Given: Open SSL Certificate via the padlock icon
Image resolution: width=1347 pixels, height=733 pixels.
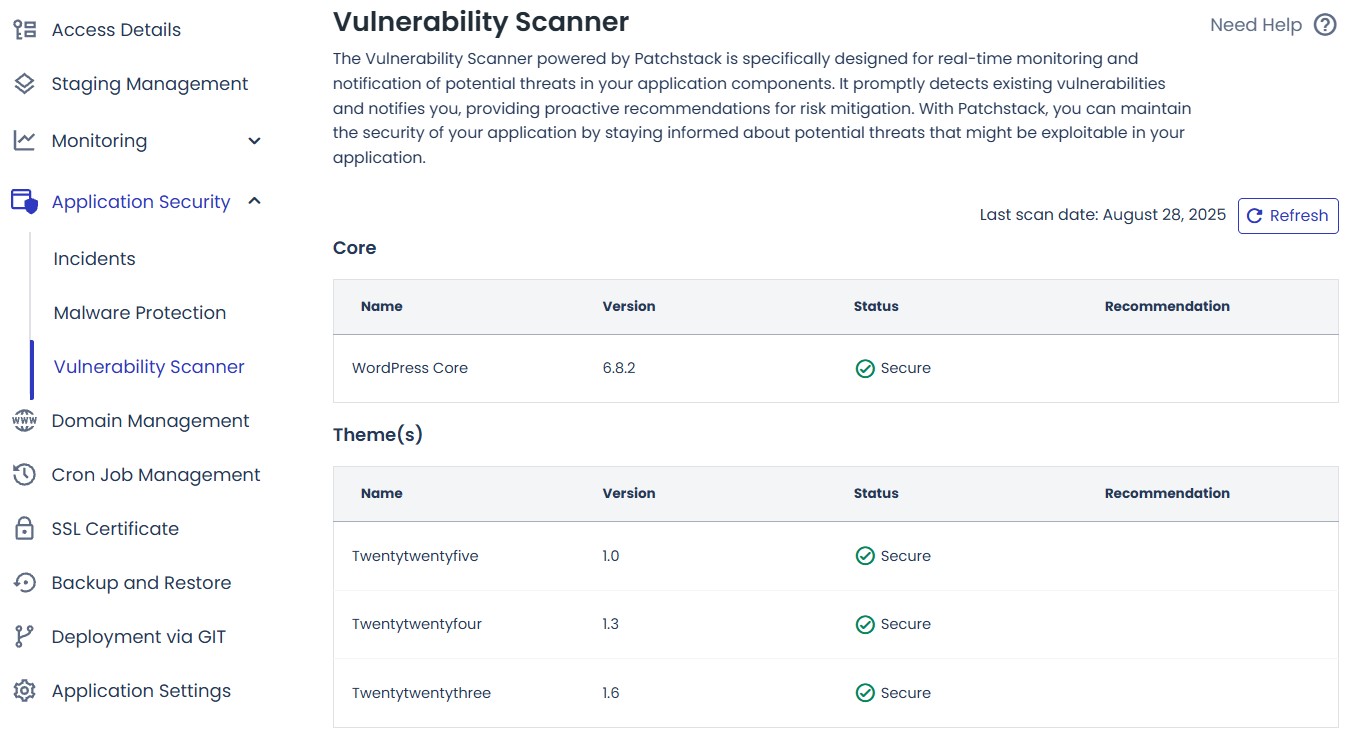Looking at the screenshot, I should [x=23, y=528].
